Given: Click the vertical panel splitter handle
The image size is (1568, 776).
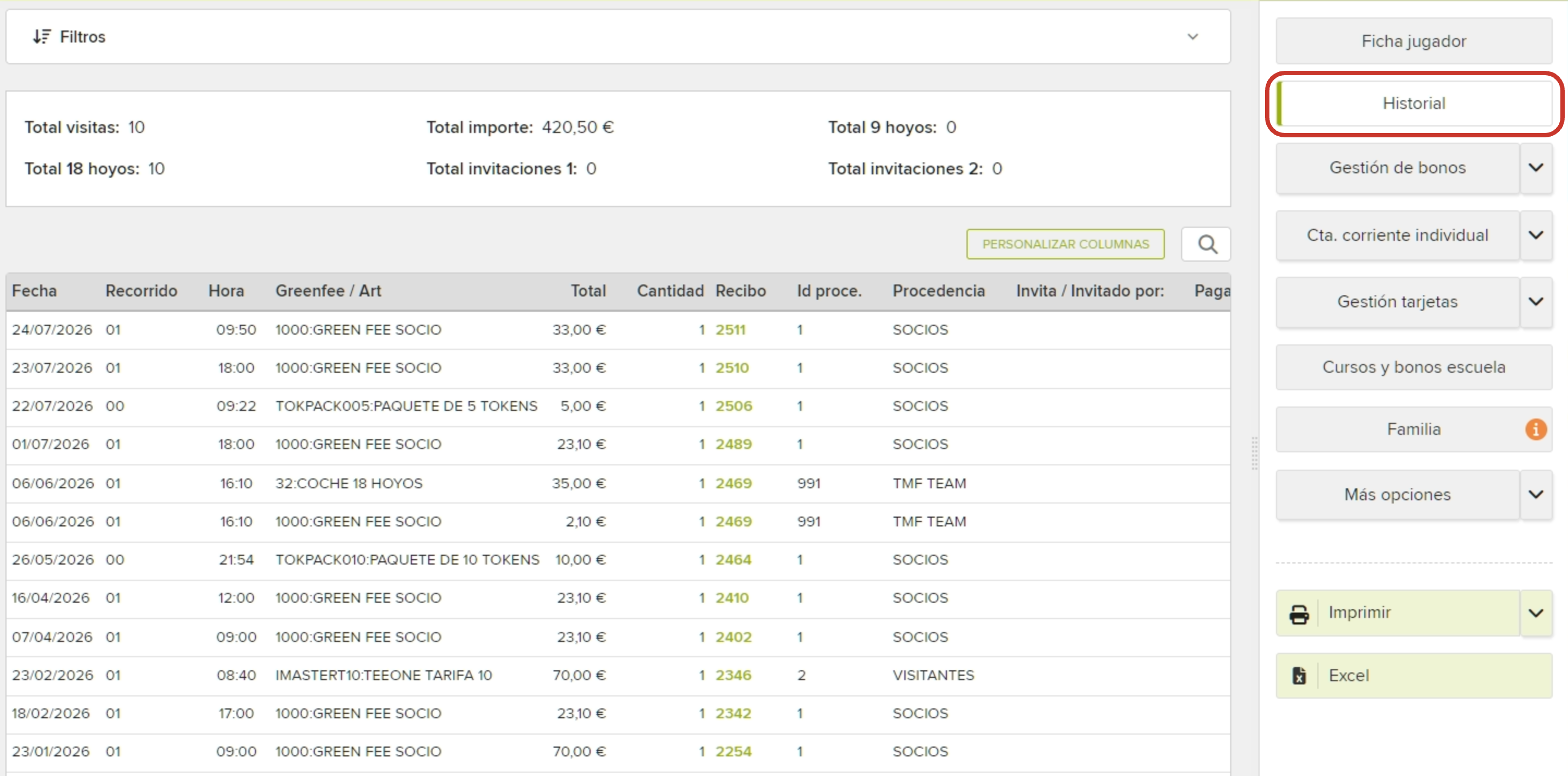Looking at the screenshot, I should click(1255, 453).
